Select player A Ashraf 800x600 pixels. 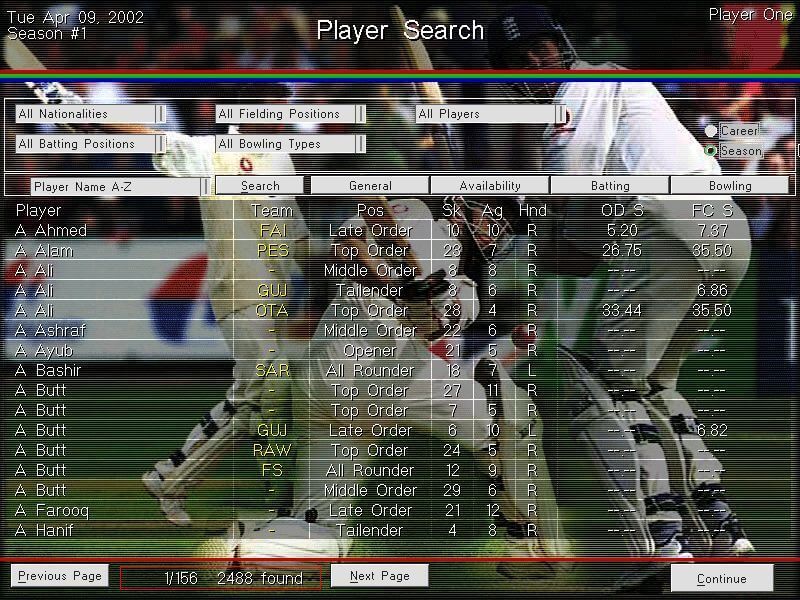(51, 331)
